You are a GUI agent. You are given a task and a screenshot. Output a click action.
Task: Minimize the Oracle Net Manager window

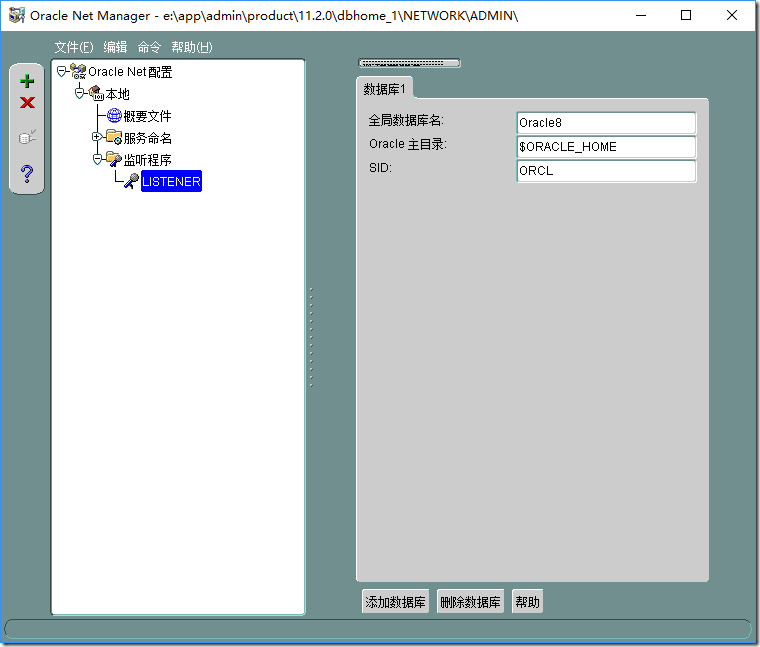click(x=641, y=16)
